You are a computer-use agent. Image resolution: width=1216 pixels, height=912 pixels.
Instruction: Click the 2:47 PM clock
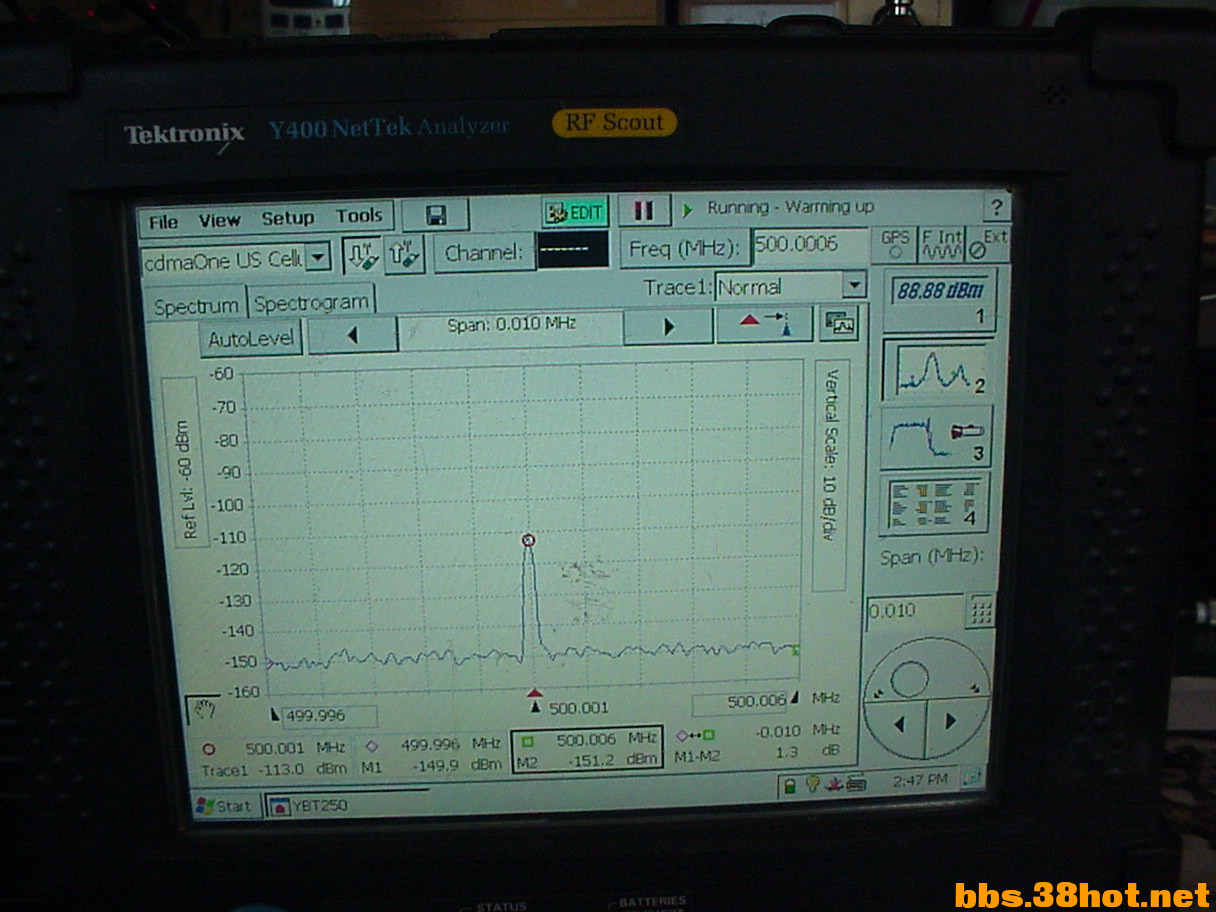922,779
